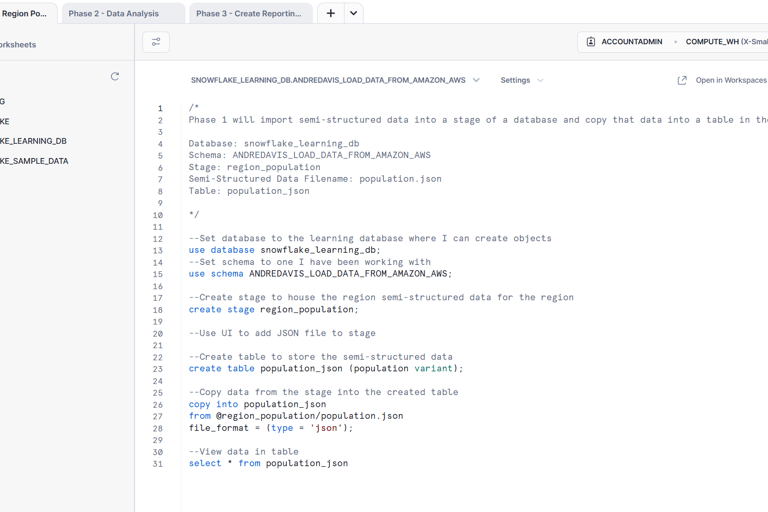768x512 pixels.
Task: Open the ACCOUNTADMIN role selector
Action: pyautogui.click(x=631, y=42)
